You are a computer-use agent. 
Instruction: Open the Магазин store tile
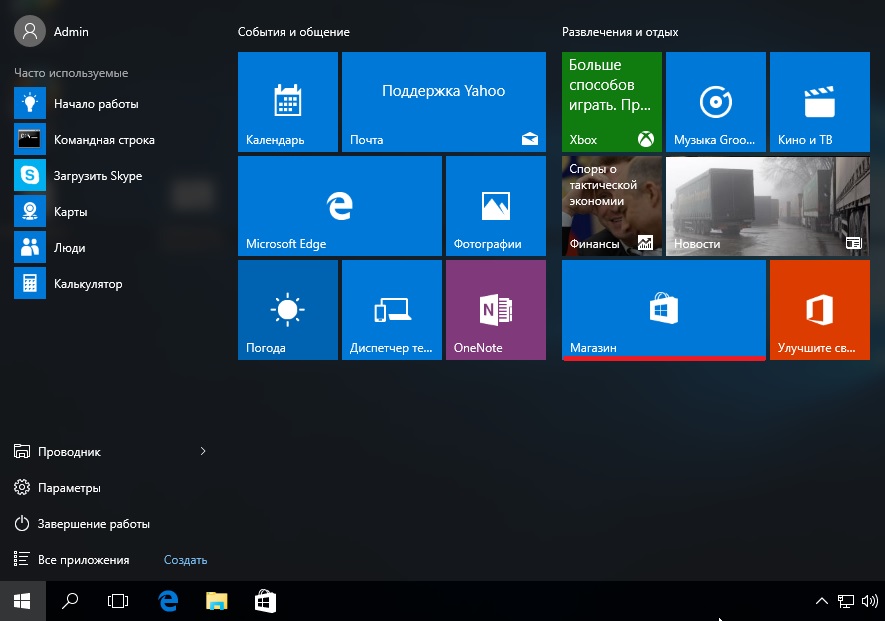(x=664, y=310)
